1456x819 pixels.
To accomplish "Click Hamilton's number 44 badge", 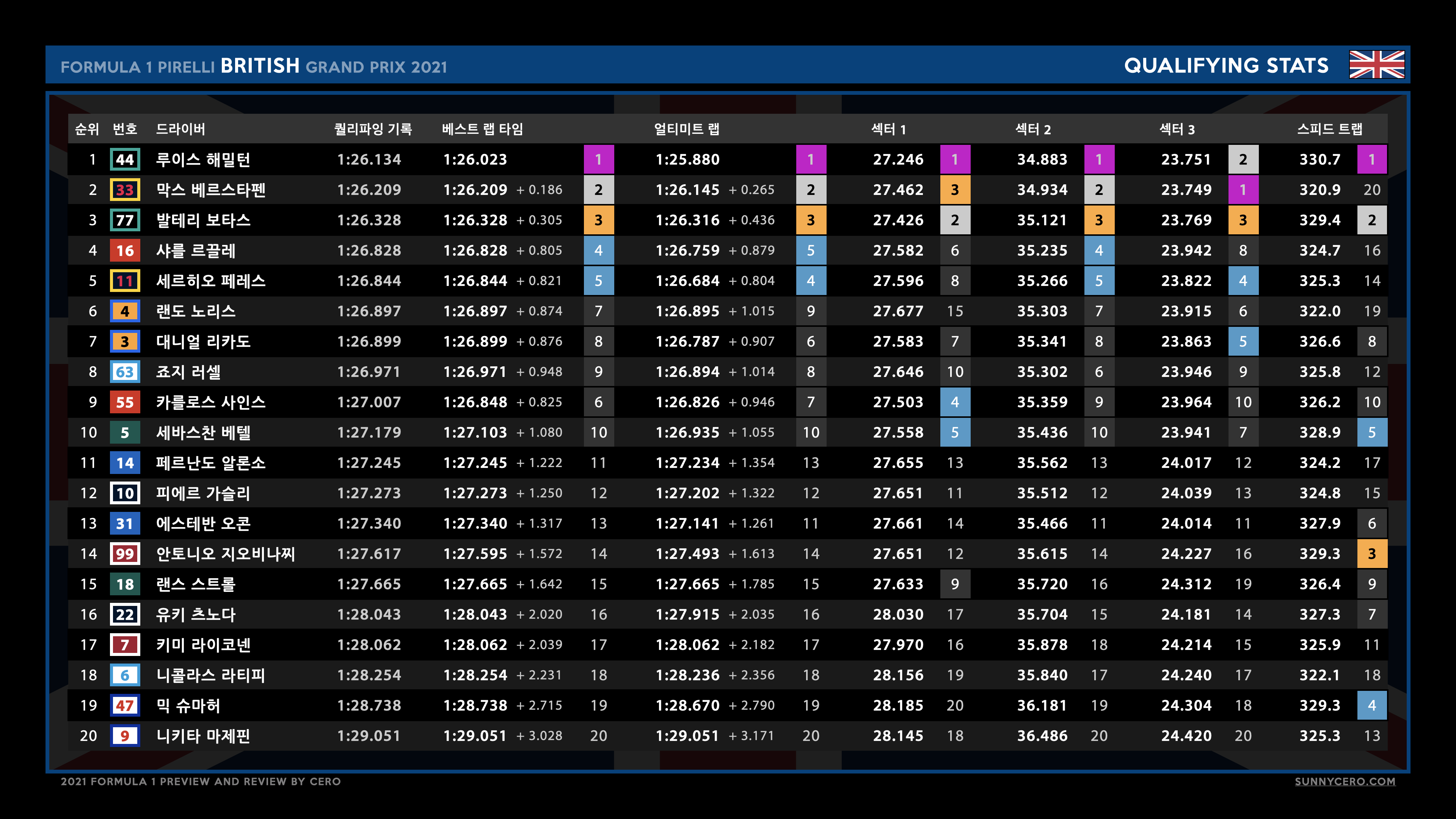I will tap(124, 159).
